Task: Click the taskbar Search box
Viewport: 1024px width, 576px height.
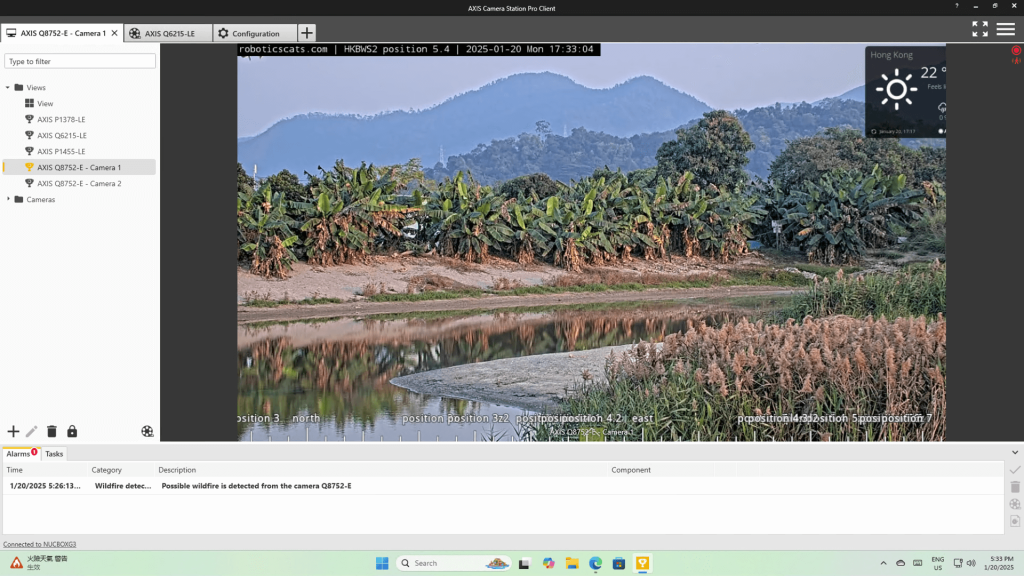Action: pyautogui.click(x=454, y=563)
